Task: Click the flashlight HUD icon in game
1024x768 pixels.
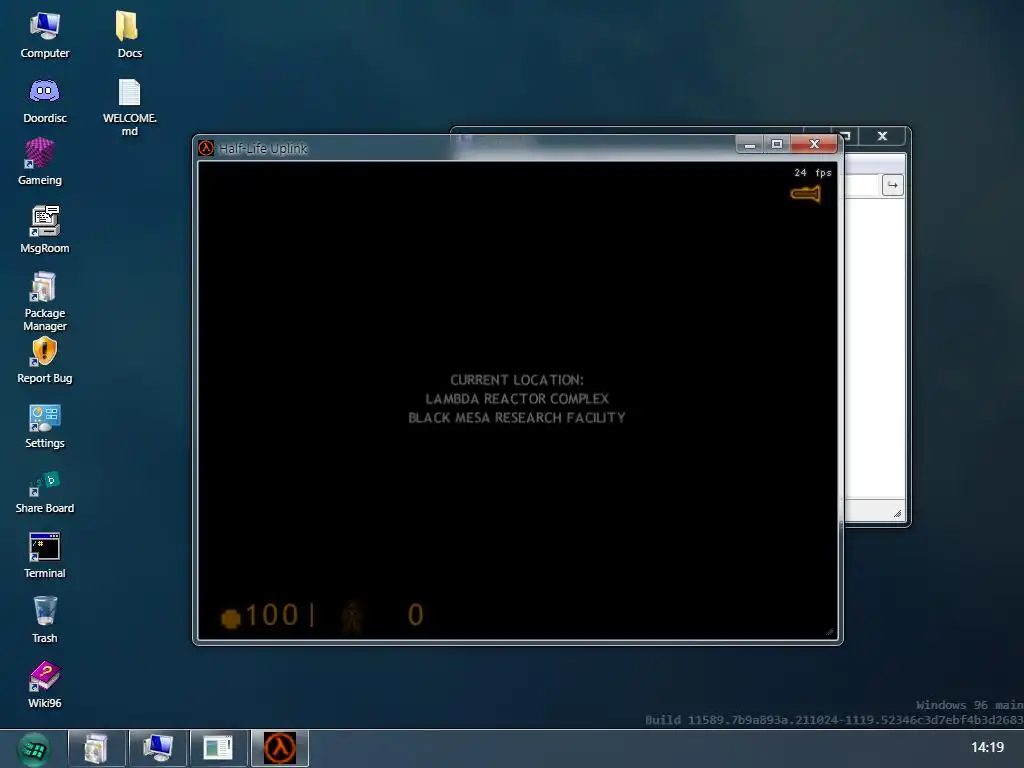Action: click(x=805, y=194)
